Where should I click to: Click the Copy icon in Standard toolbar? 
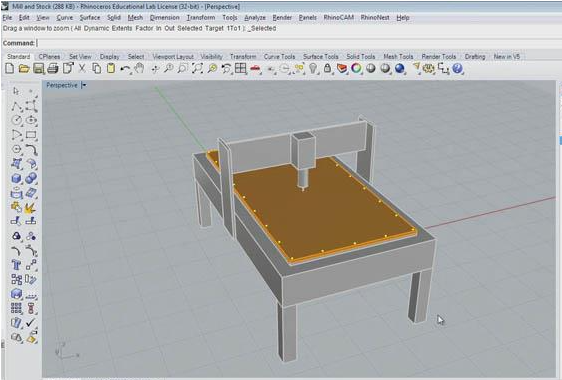click(x=96, y=68)
